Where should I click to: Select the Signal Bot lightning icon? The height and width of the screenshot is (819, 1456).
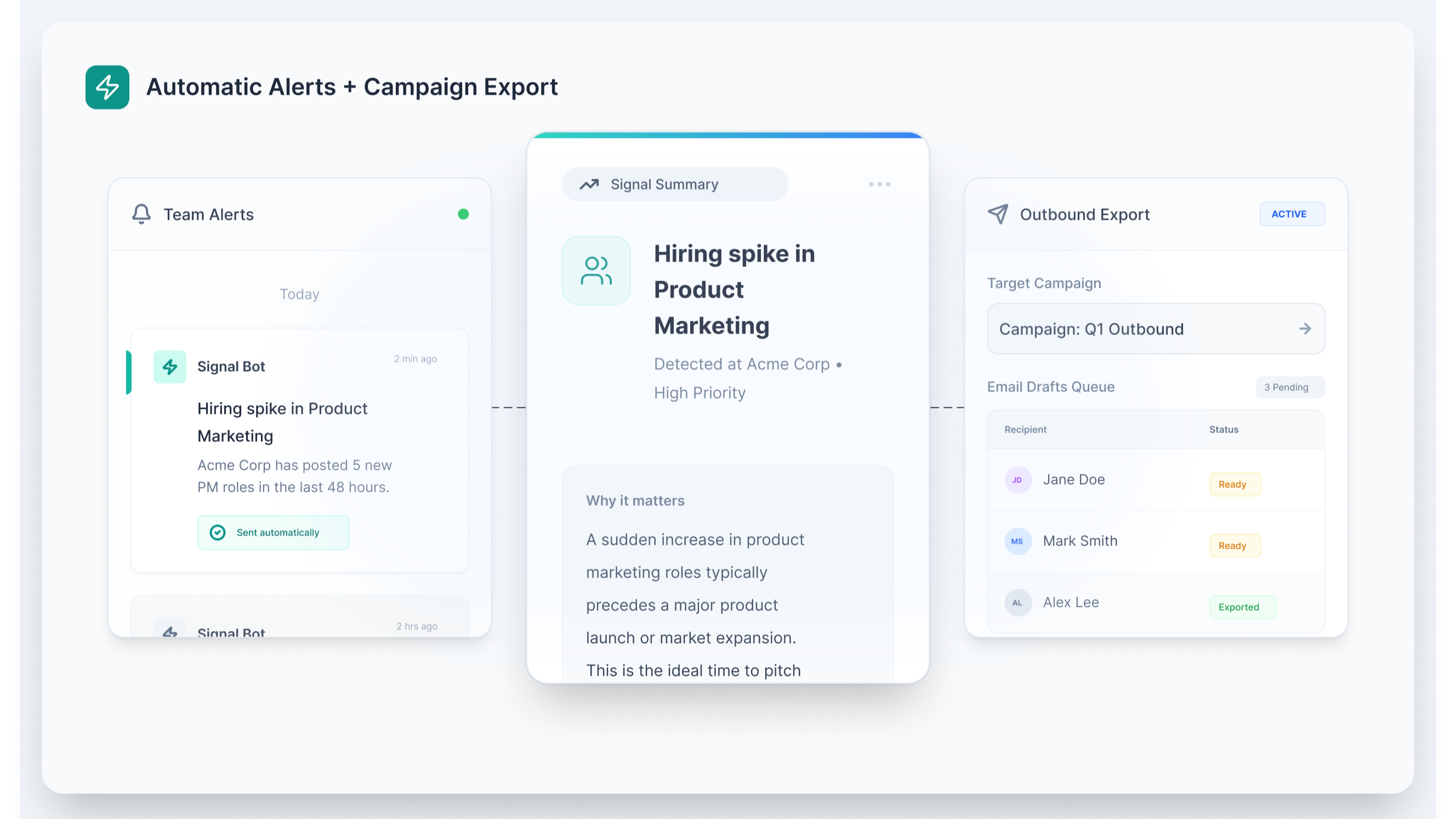click(x=170, y=366)
